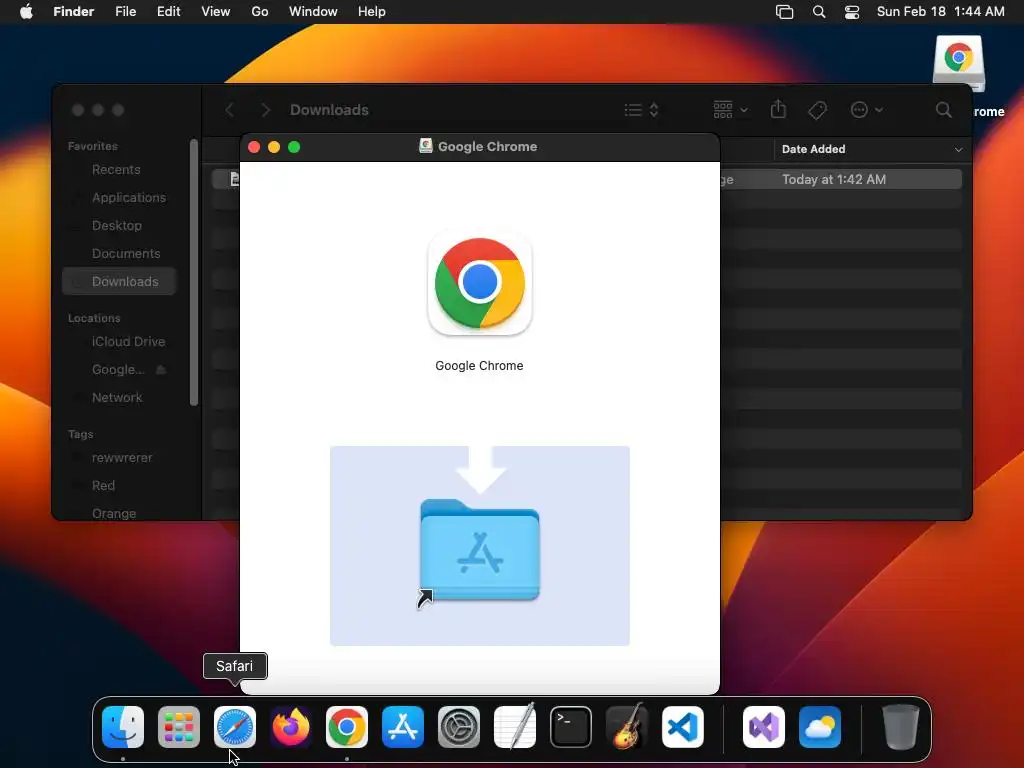Click the Finder sidebar scrollbar
1024x768 pixels.
coord(193,272)
